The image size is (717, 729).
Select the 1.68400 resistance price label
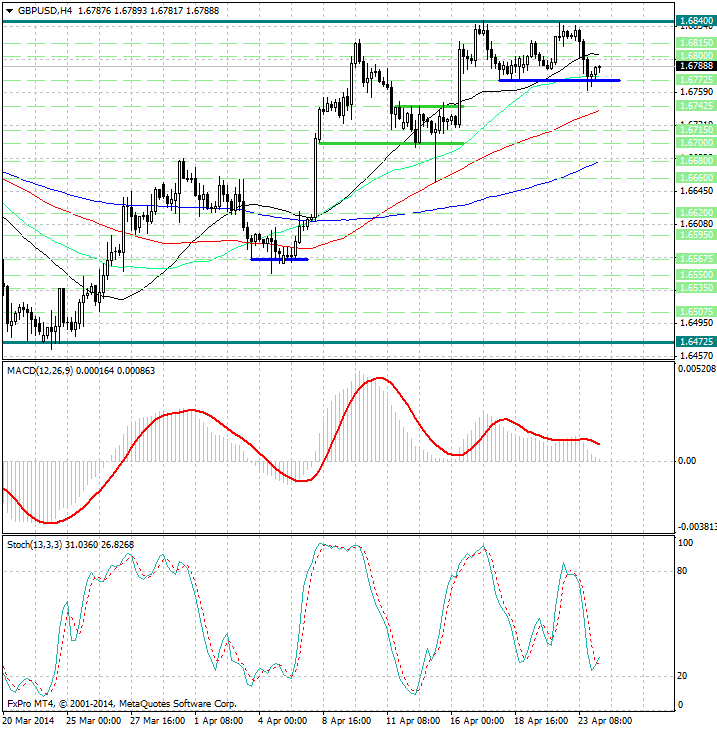click(696, 21)
